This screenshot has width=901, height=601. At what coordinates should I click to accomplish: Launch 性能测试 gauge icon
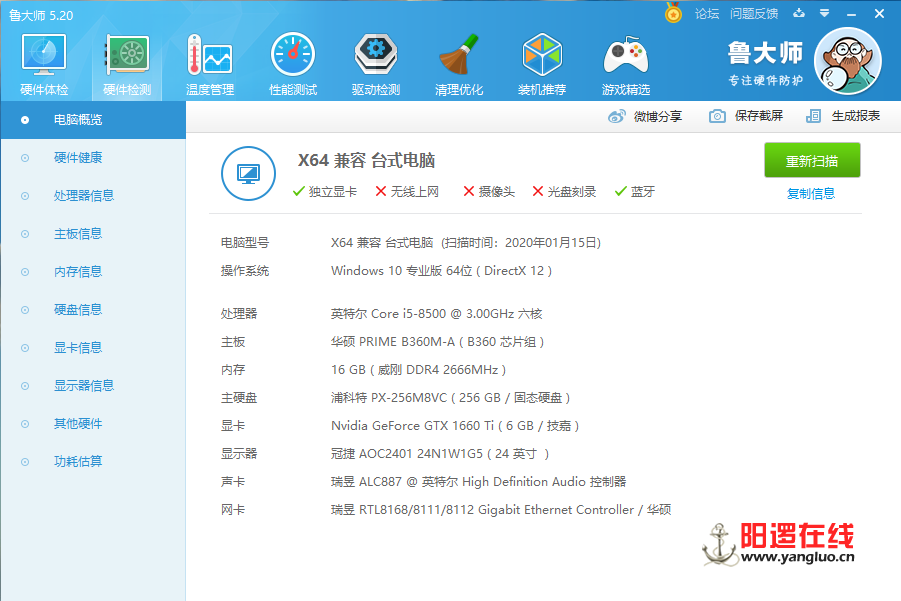pos(292,64)
